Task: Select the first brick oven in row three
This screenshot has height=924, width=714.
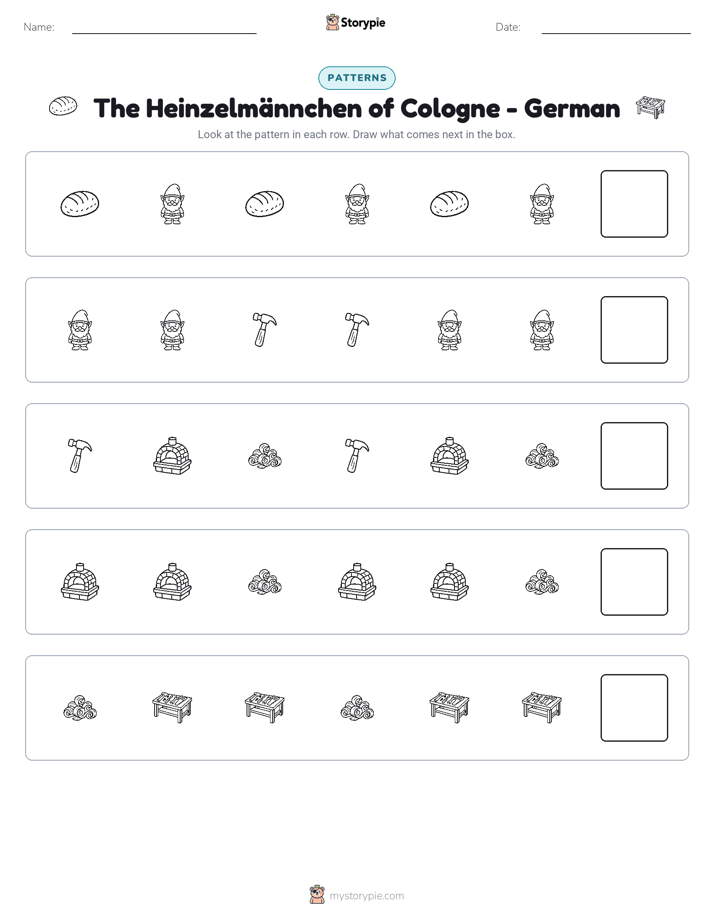Action: pyautogui.click(x=172, y=456)
